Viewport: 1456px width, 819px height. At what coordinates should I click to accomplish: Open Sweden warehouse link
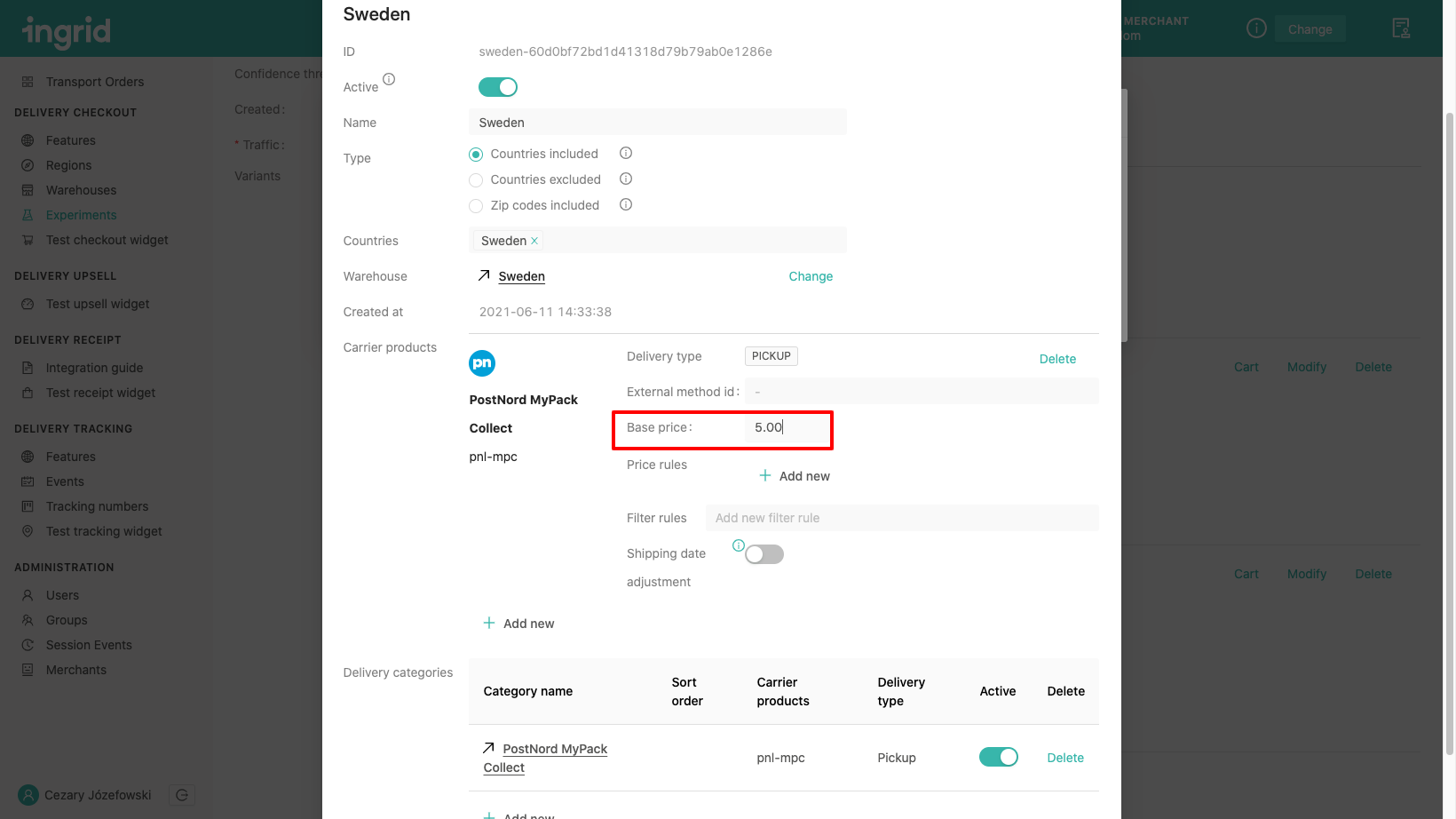point(521,276)
